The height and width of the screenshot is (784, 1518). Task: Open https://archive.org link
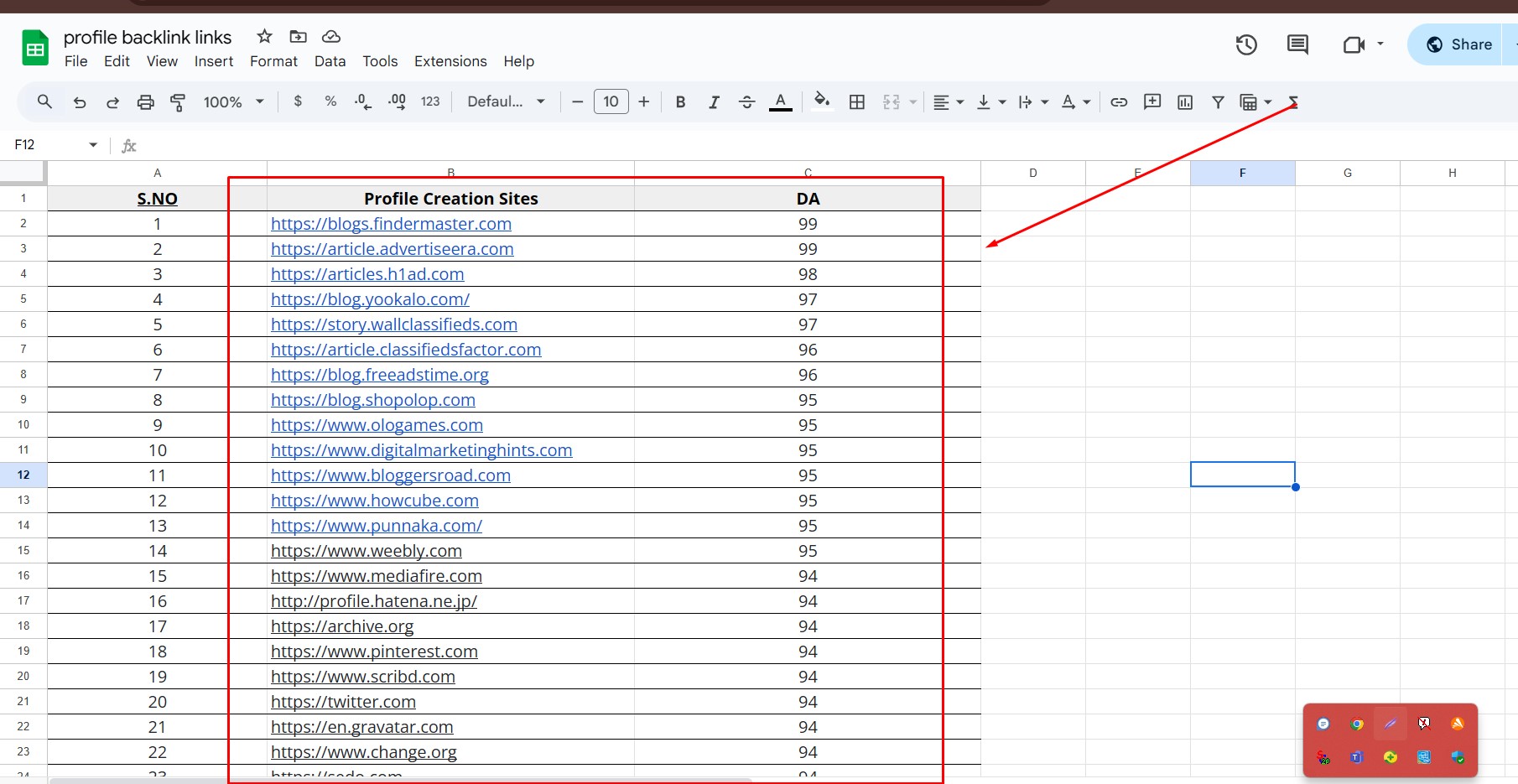click(342, 626)
